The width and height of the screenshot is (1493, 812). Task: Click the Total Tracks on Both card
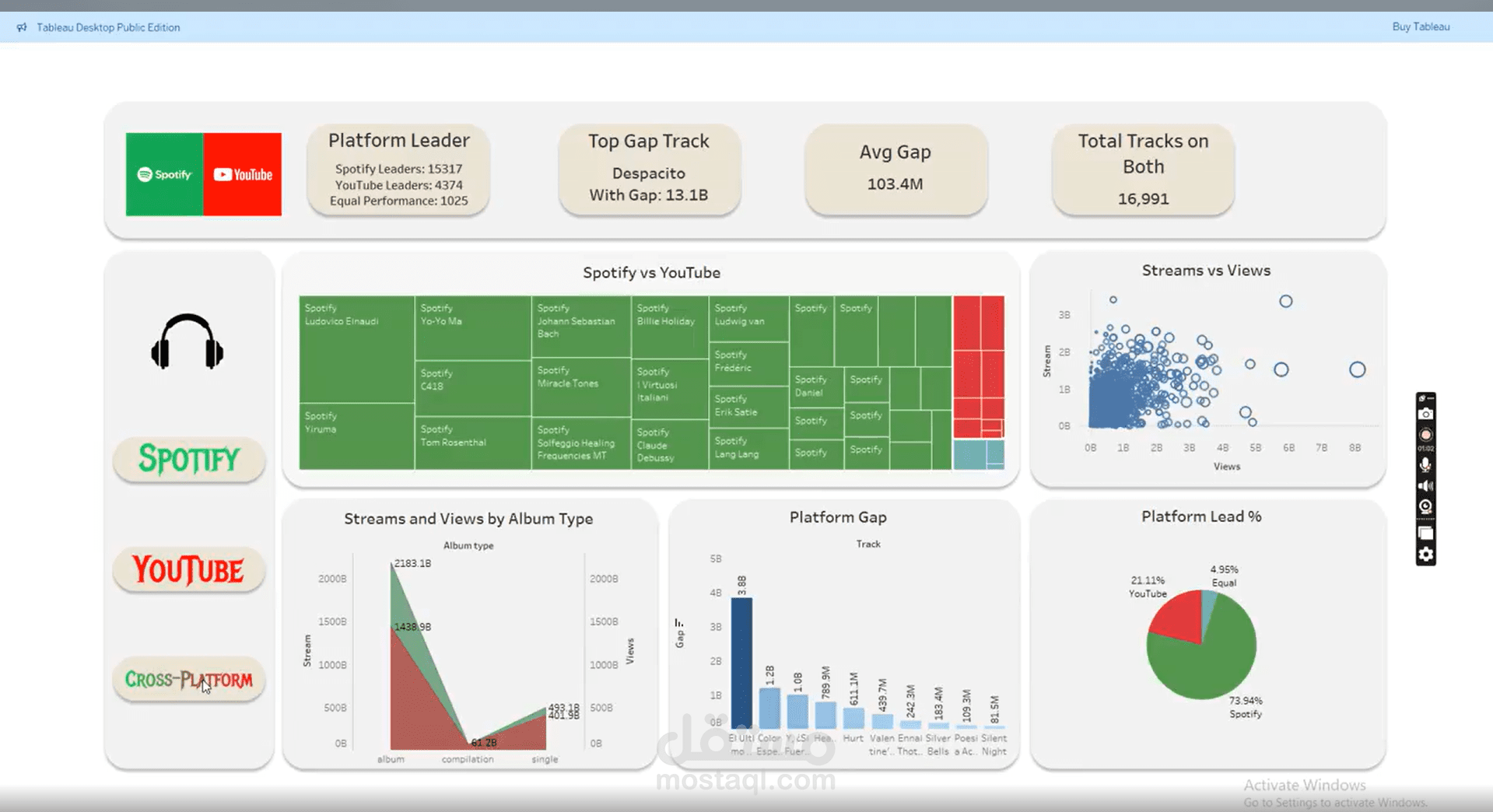[1143, 170]
